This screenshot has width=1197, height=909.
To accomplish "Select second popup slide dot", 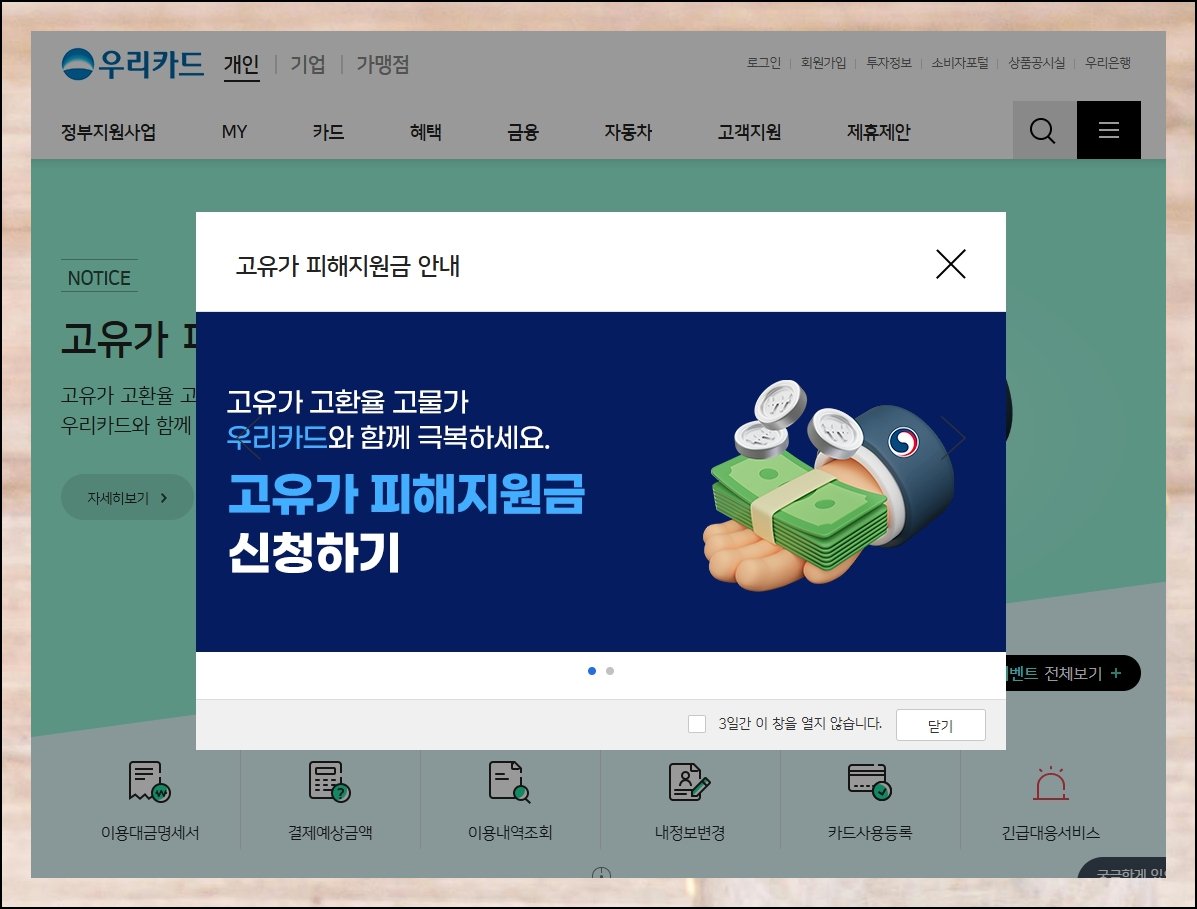I will [610, 671].
